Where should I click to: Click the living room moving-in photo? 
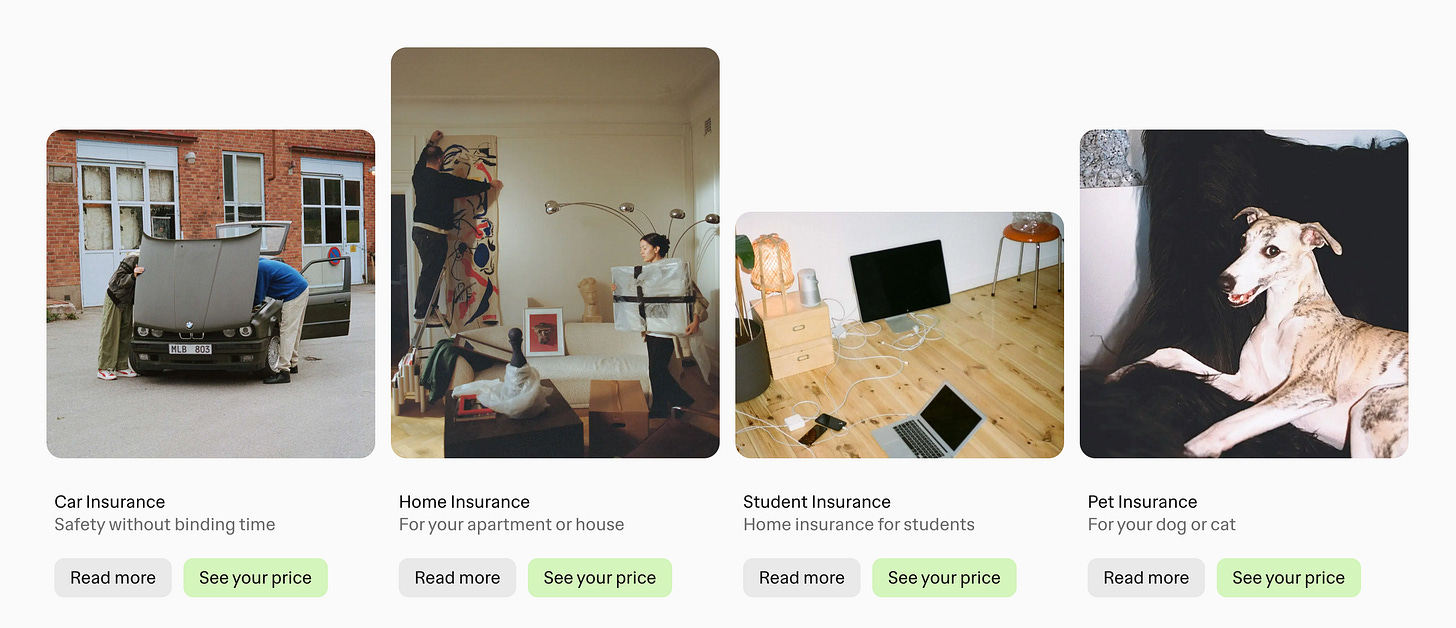pos(555,253)
